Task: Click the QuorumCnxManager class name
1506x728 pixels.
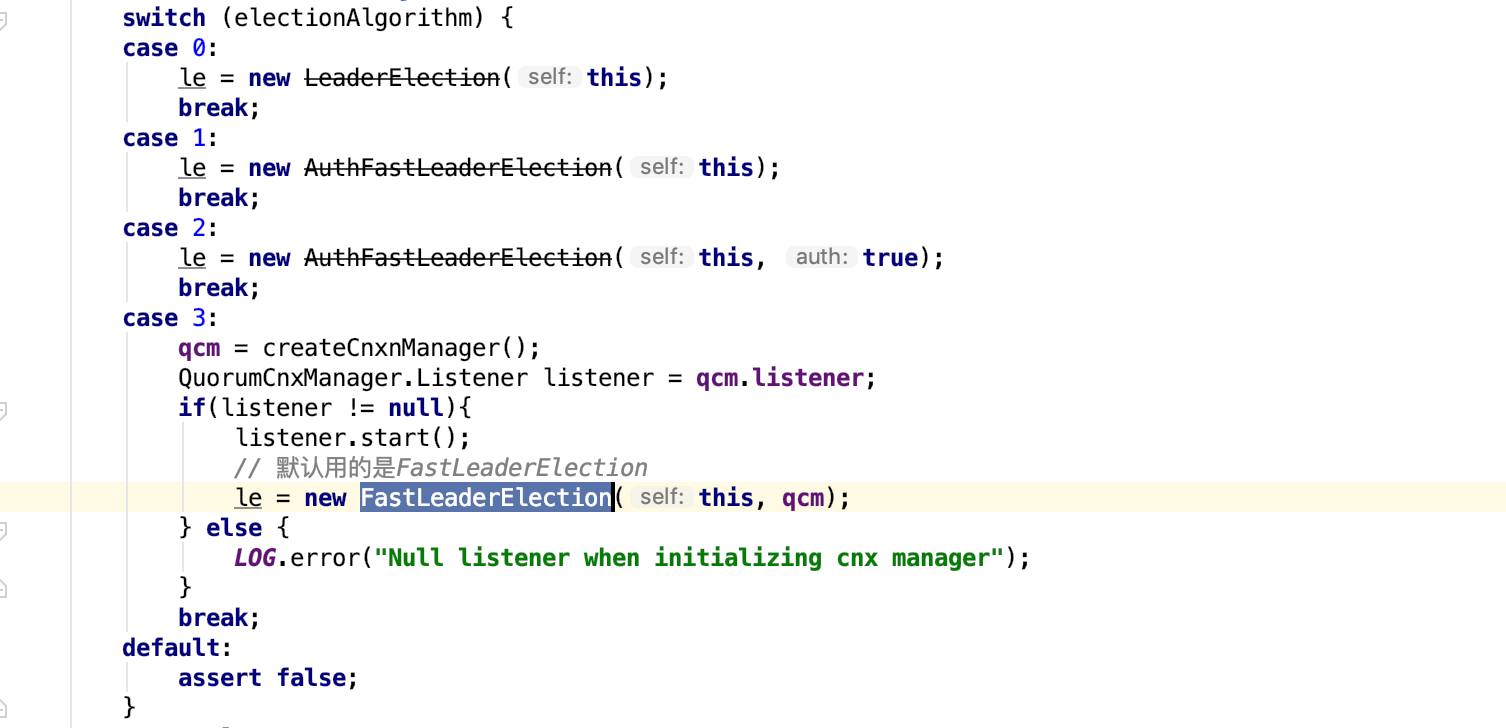Action: (x=290, y=377)
